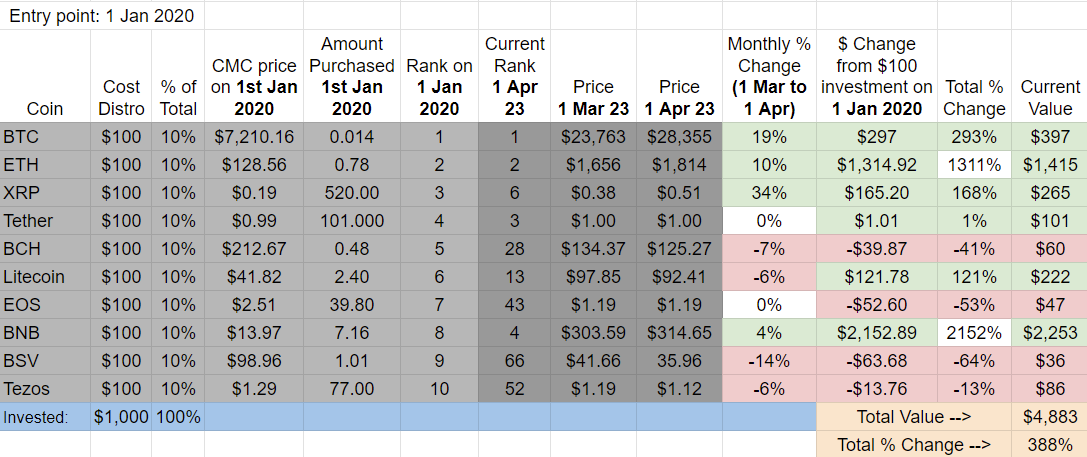
Task: Select XRP's 520.00 amount purchased cell
Action: (x=352, y=193)
